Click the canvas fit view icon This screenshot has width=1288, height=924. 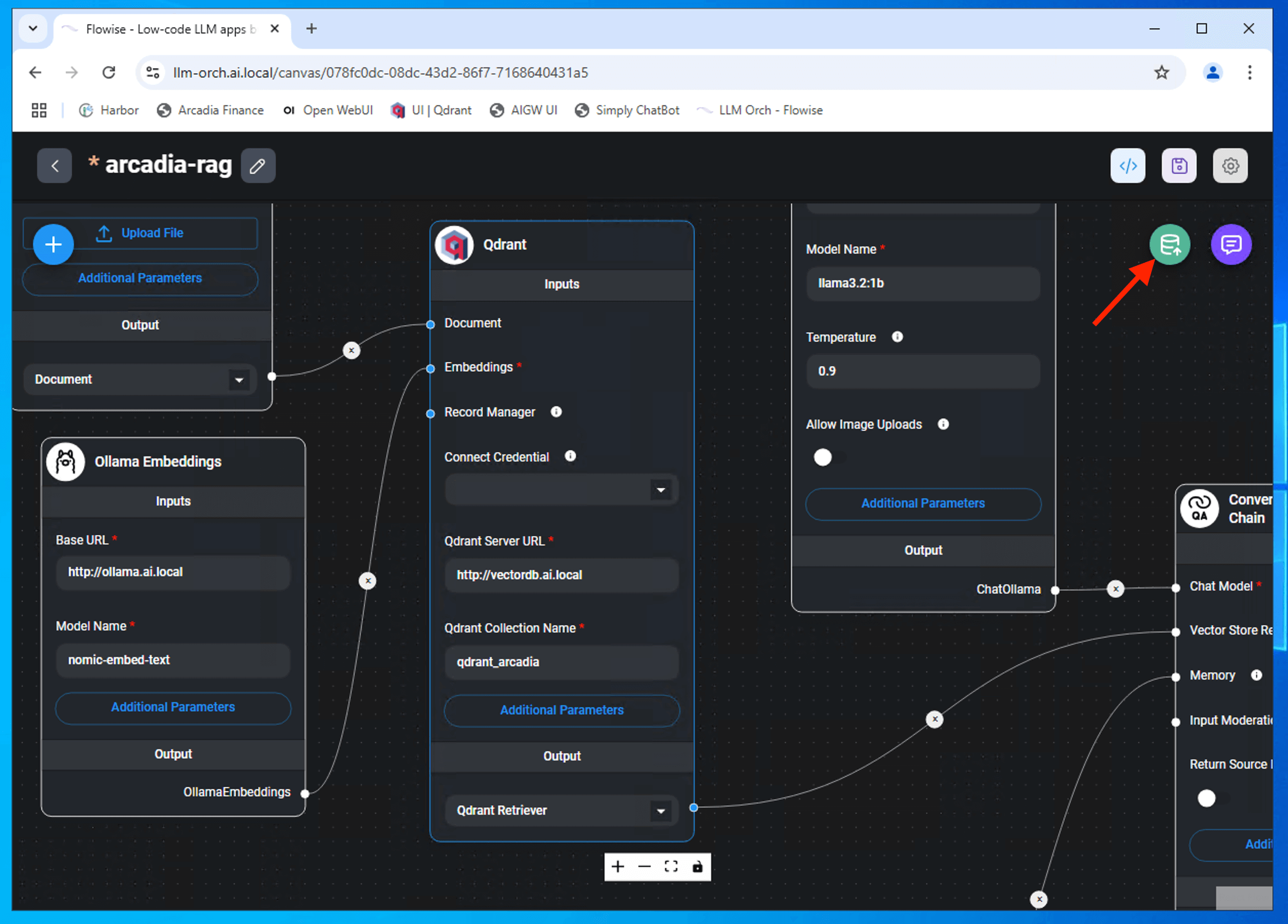click(671, 866)
